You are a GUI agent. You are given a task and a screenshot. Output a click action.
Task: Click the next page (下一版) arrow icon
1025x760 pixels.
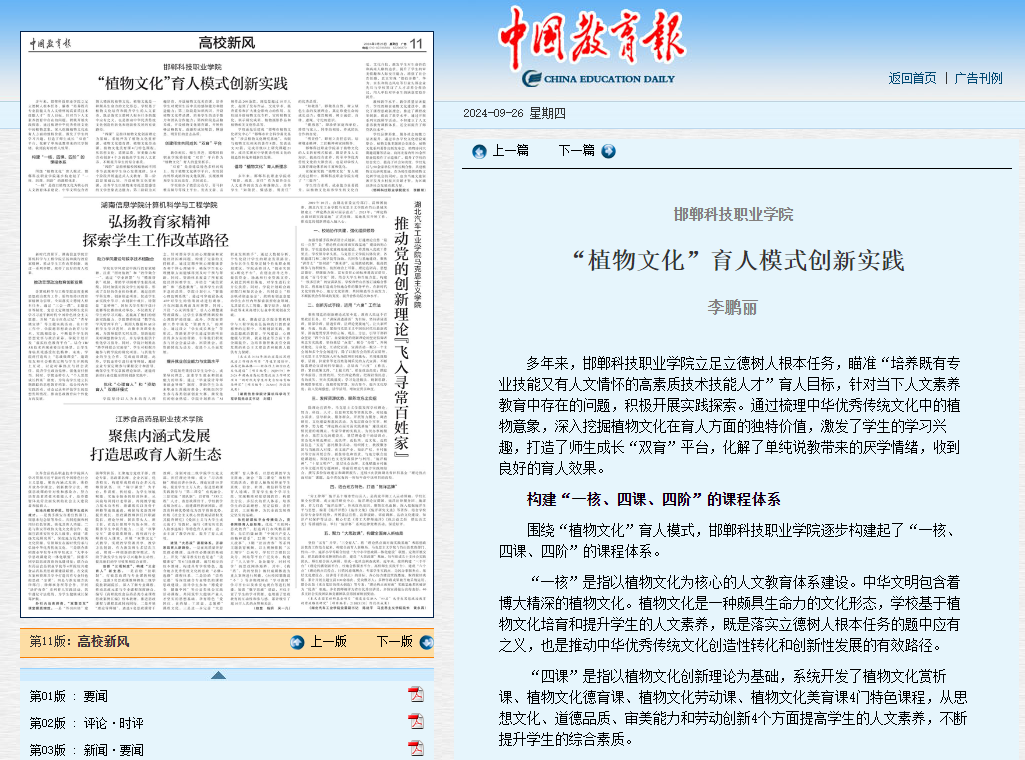[x=423, y=642]
